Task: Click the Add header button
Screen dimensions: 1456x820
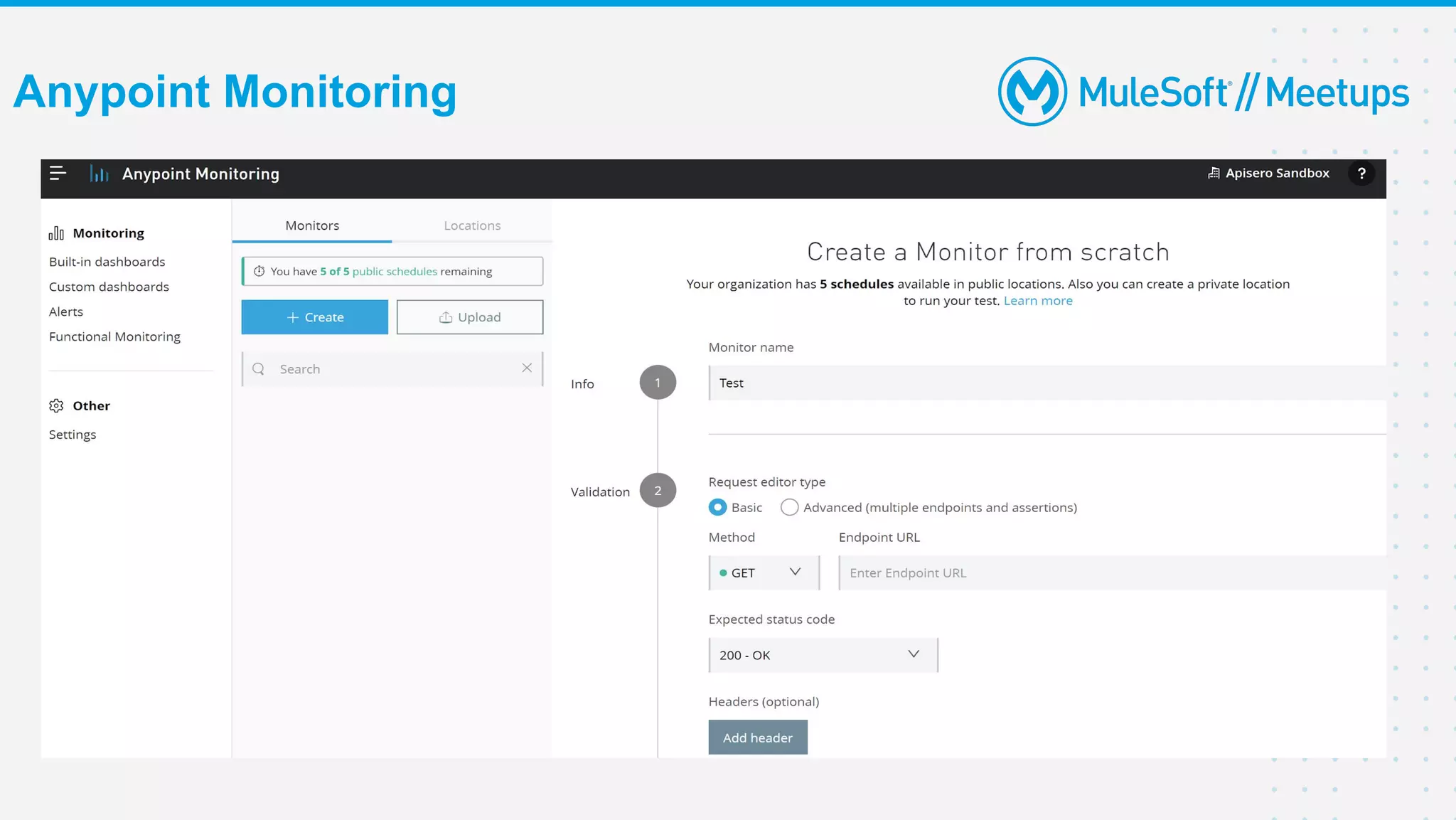Action: coord(758,738)
